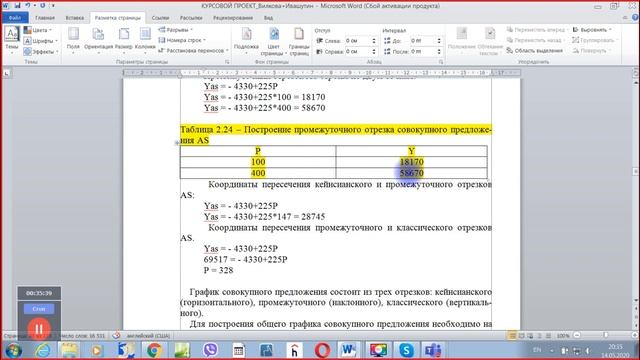Adjust right indent spinner arrows
640x360 pixels.
click(x=374, y=51)
